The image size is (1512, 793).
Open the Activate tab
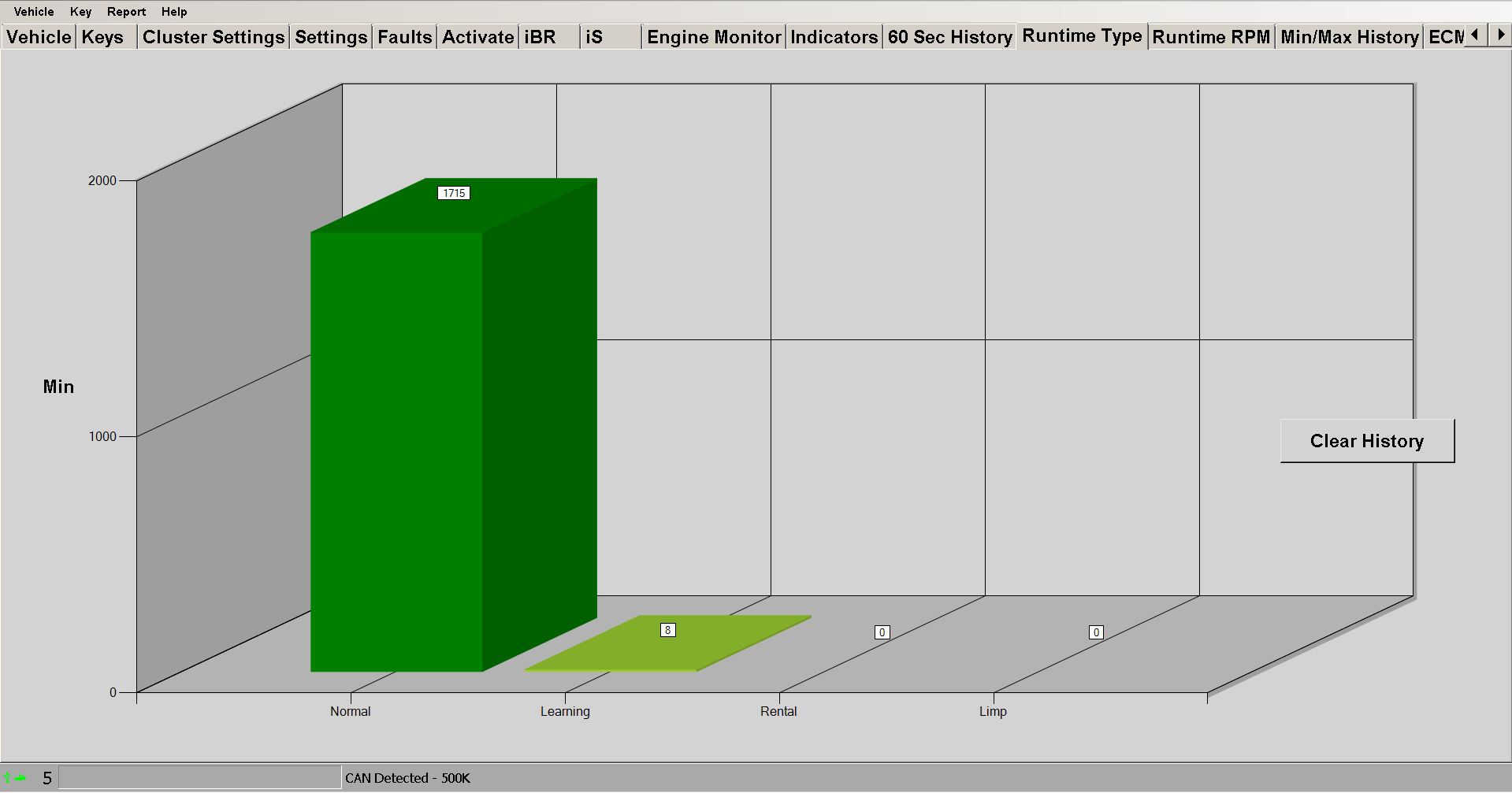coord(477,37)
